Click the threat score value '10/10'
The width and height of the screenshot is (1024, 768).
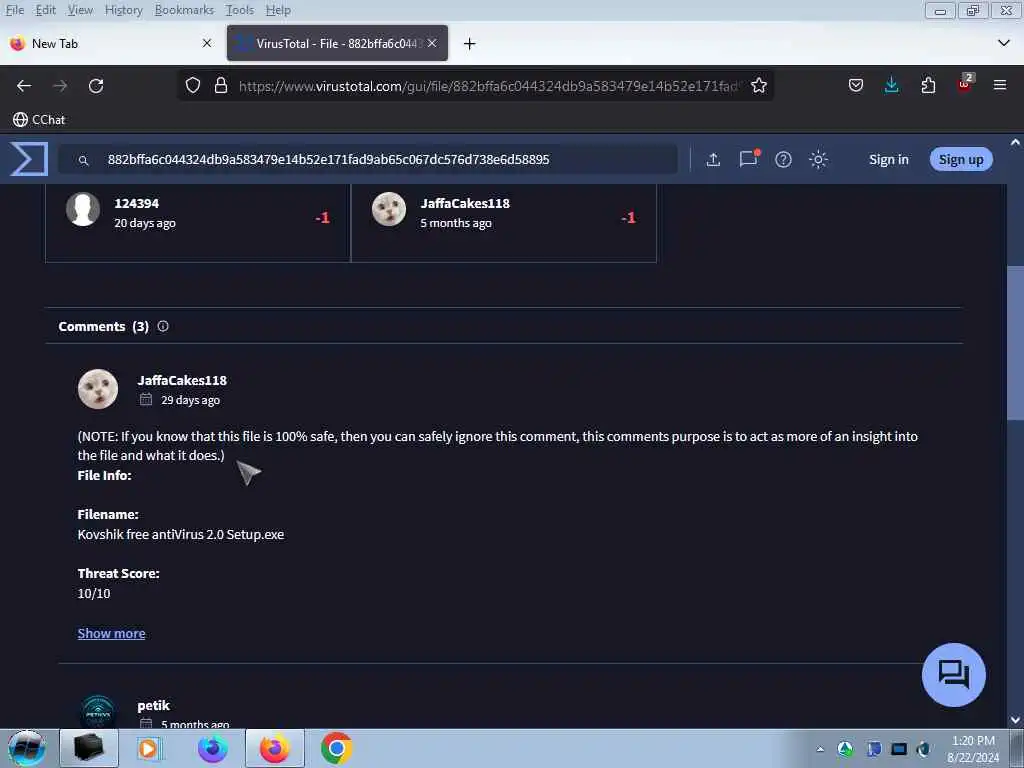pos(94,593)
